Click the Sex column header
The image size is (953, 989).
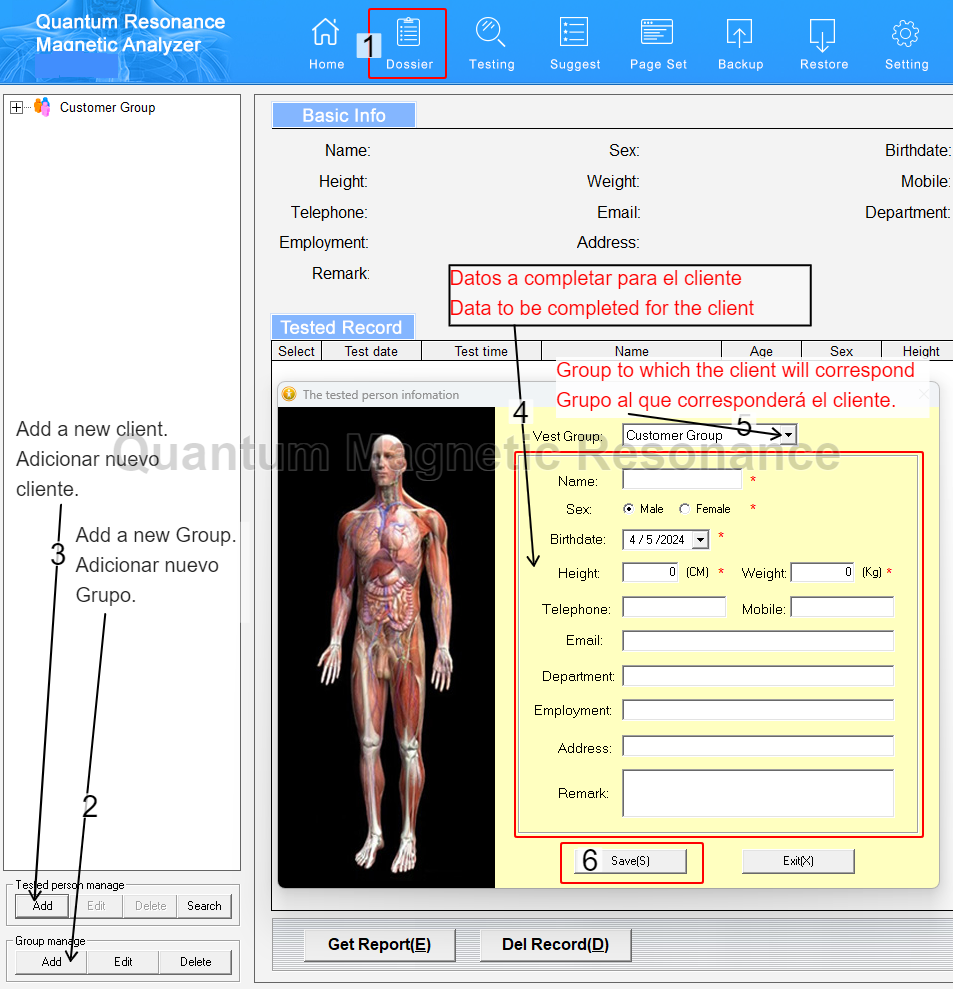coord(841,351)
